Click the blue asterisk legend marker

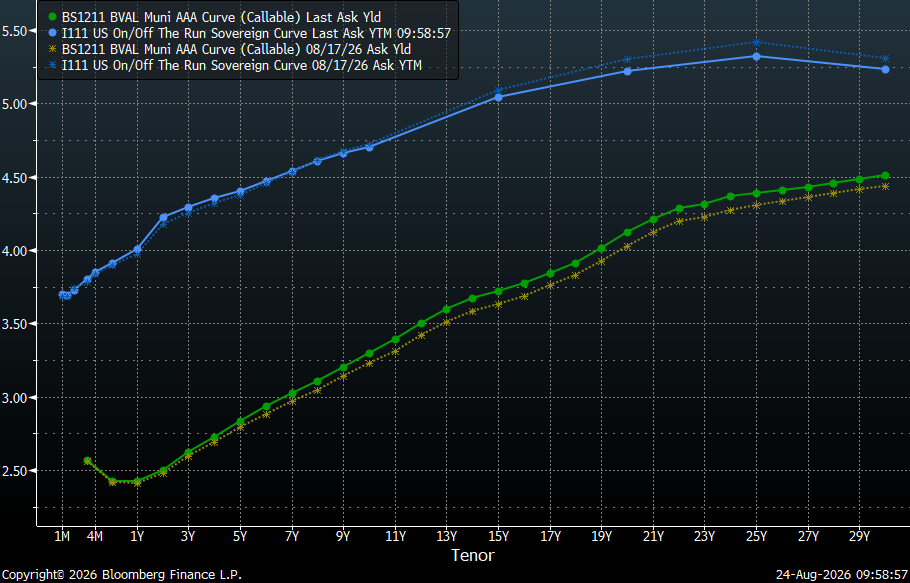coord(53,66)
